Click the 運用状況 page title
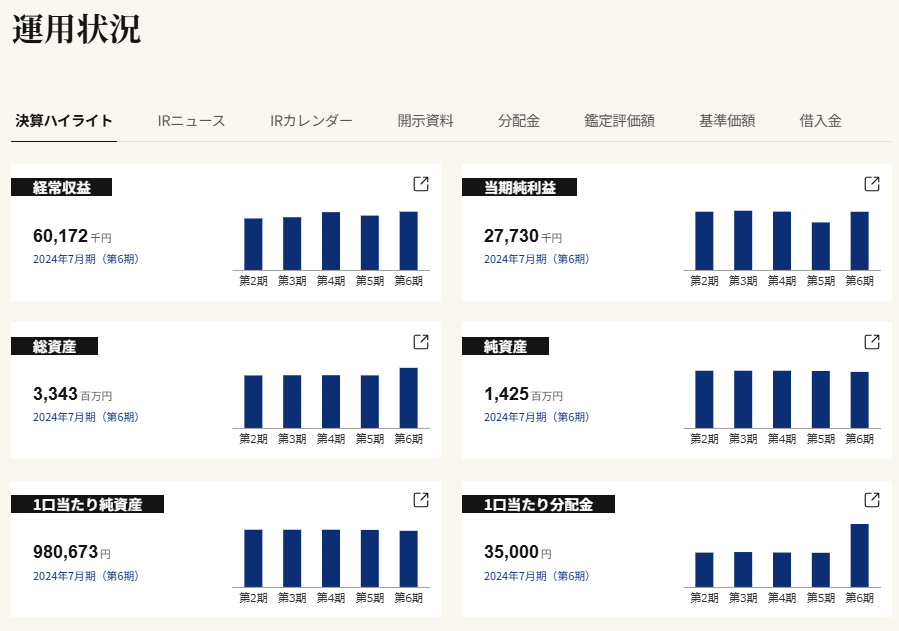The width and height of the screenshot is (899, 631). point(76,28)
